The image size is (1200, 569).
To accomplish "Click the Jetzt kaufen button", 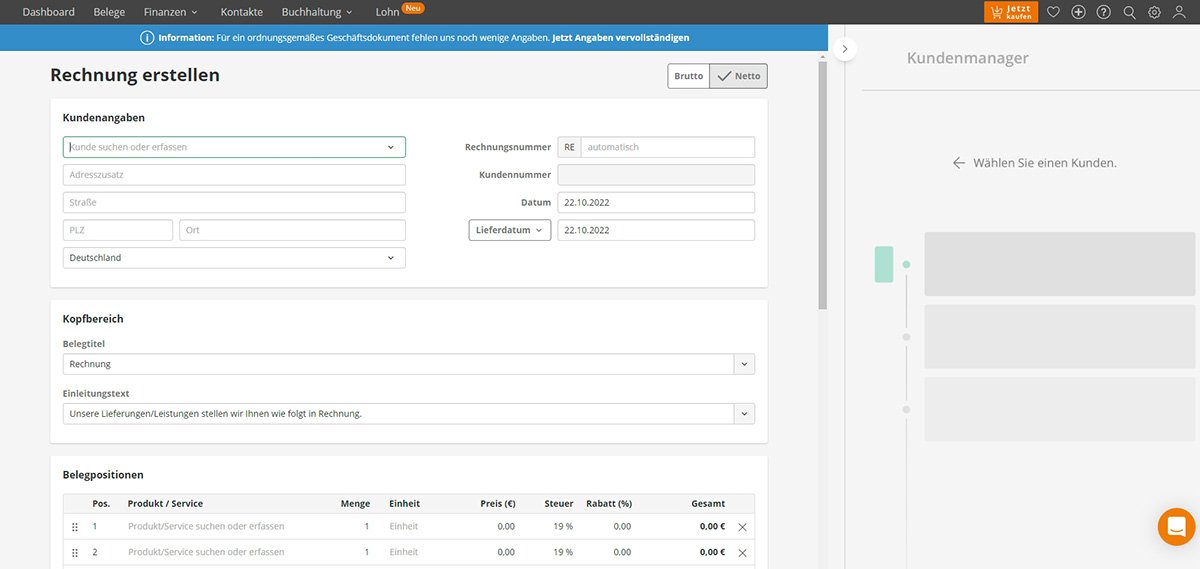I will (1010, 12).
